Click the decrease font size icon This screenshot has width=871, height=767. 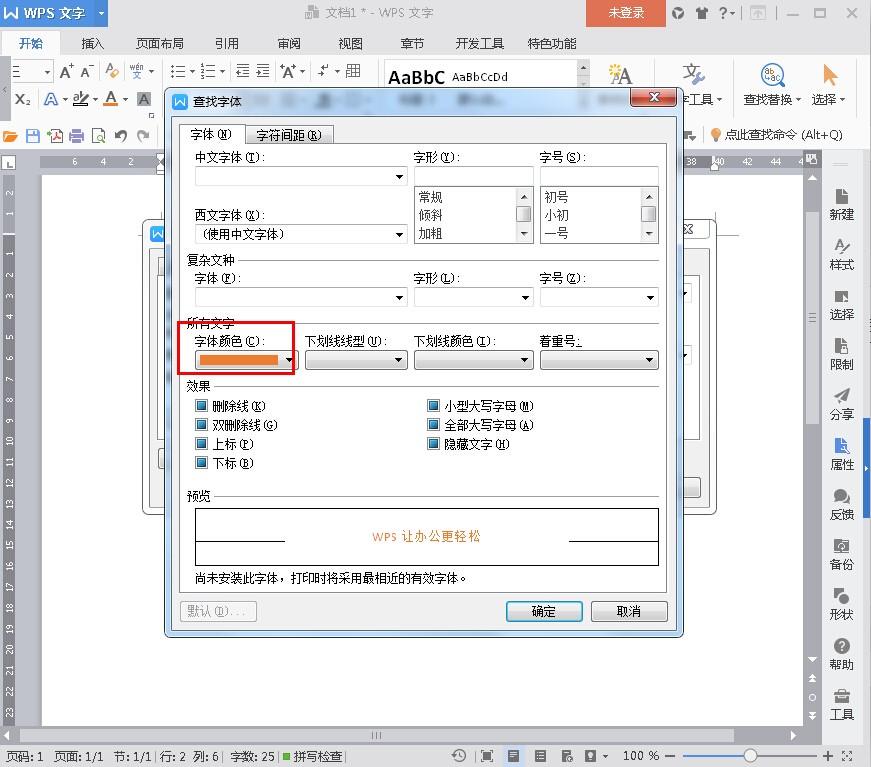click(87, 71)
